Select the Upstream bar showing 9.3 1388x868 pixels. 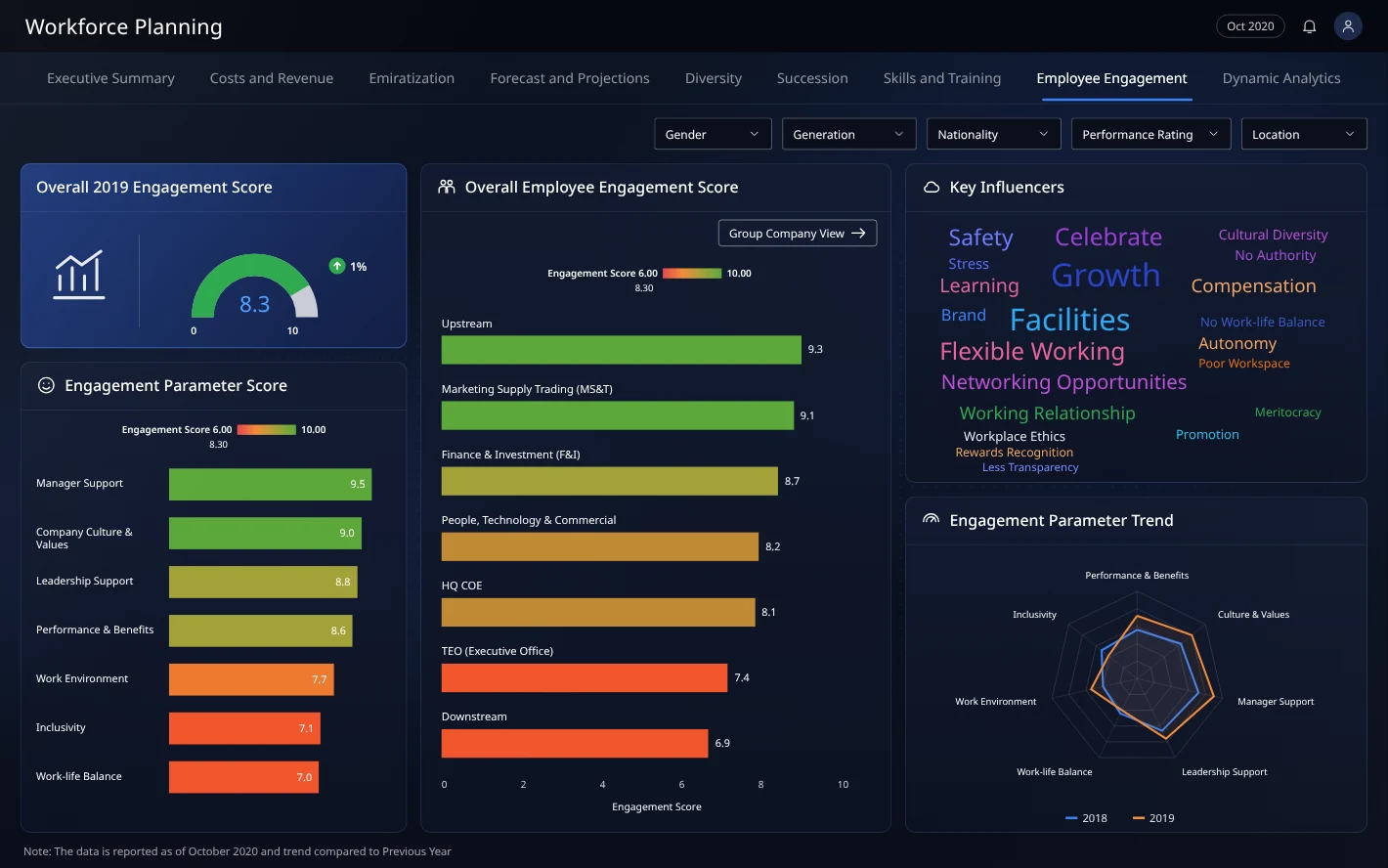tap(621, 350)
